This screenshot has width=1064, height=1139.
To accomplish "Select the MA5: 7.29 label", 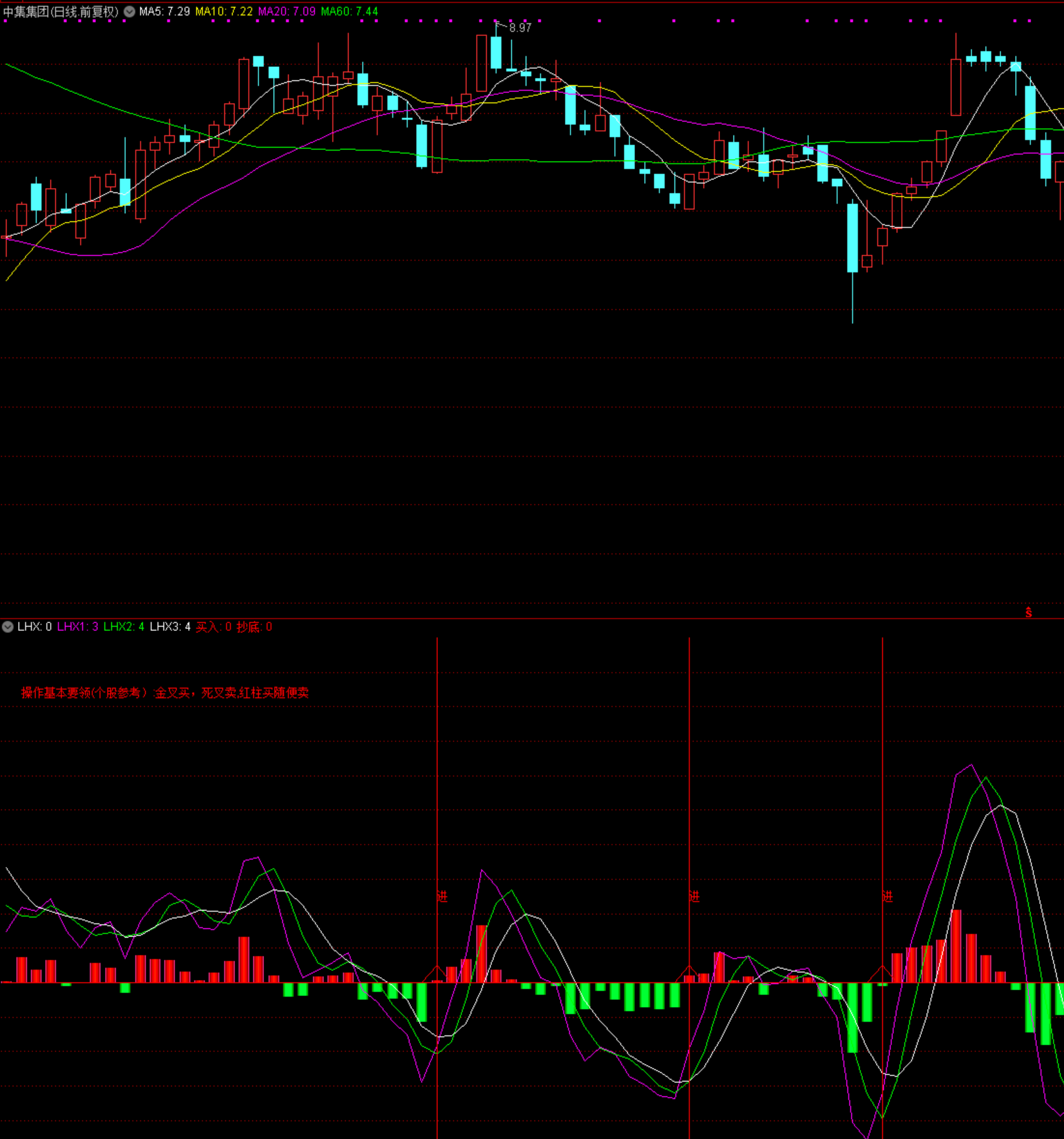I will [164, 12].
